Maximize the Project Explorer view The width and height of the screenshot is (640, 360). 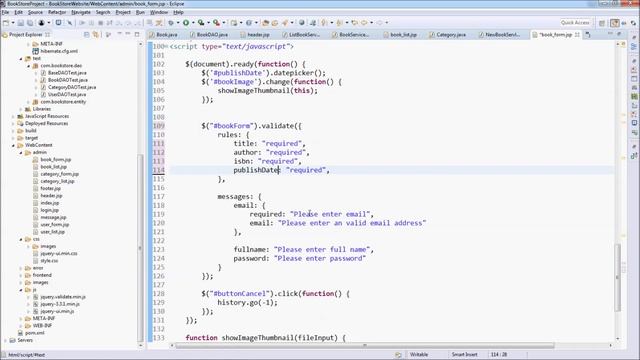[x=137, y=34]
